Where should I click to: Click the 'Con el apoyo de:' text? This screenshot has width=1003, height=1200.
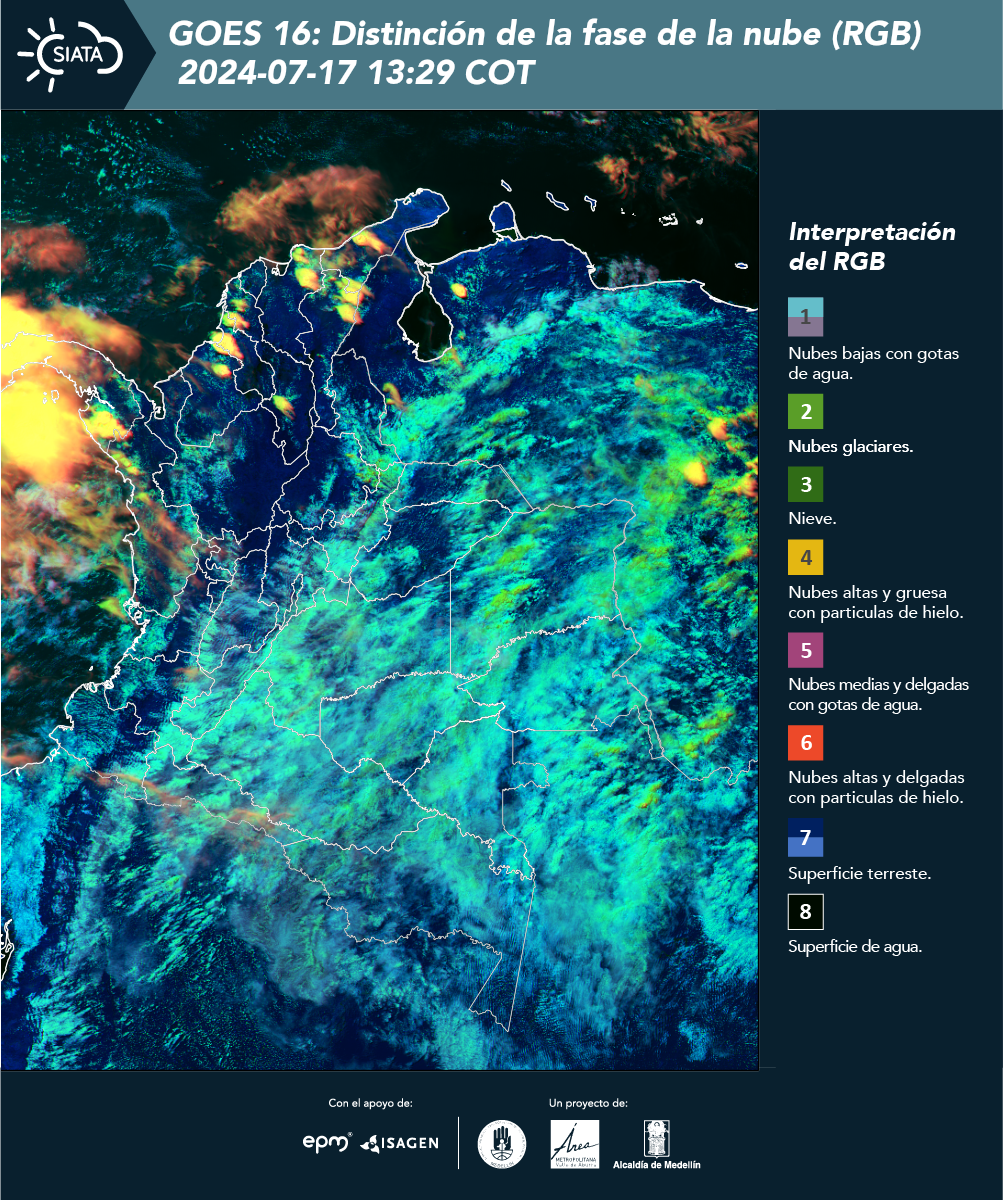pyautogui.click(x=370, y=1104)
